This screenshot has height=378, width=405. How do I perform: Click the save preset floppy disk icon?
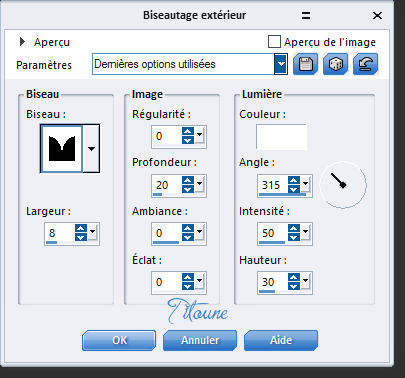click(305, 64)
